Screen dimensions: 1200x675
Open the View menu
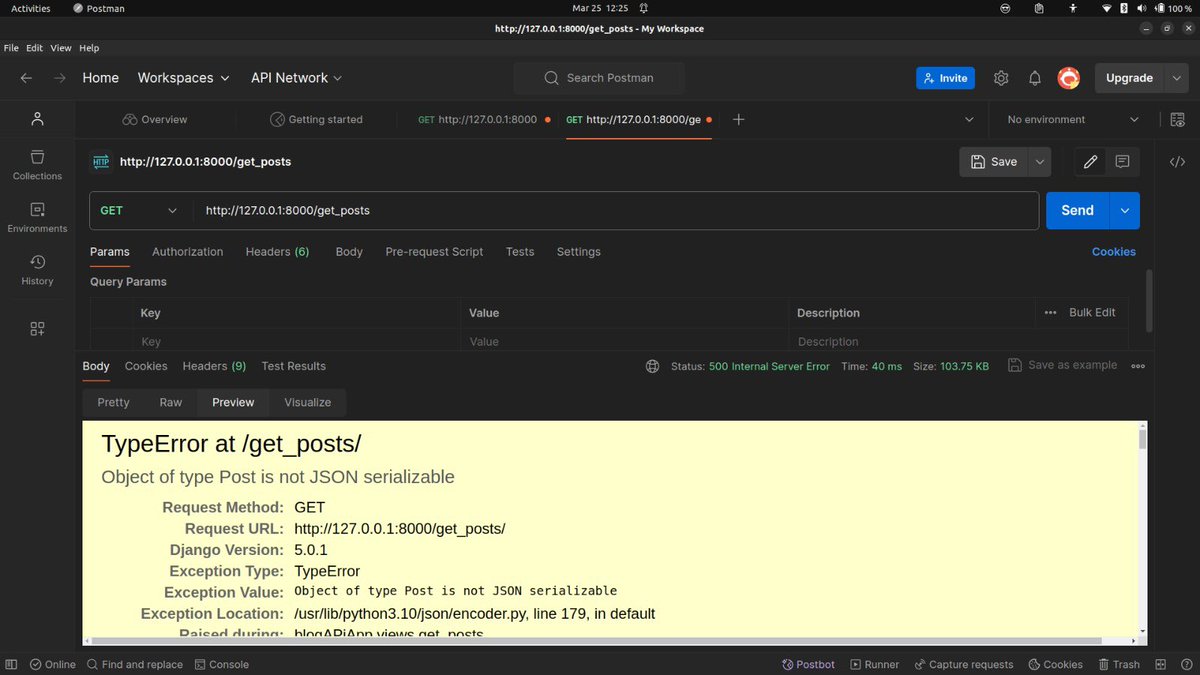tap(61, 48)
